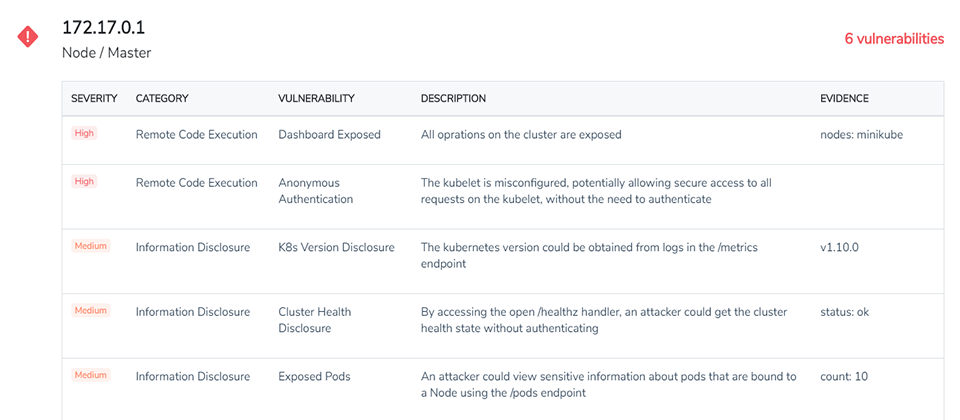Select the Dashboard Exposed vulnerability
960x420 pixels.
(x=329, y=135)
